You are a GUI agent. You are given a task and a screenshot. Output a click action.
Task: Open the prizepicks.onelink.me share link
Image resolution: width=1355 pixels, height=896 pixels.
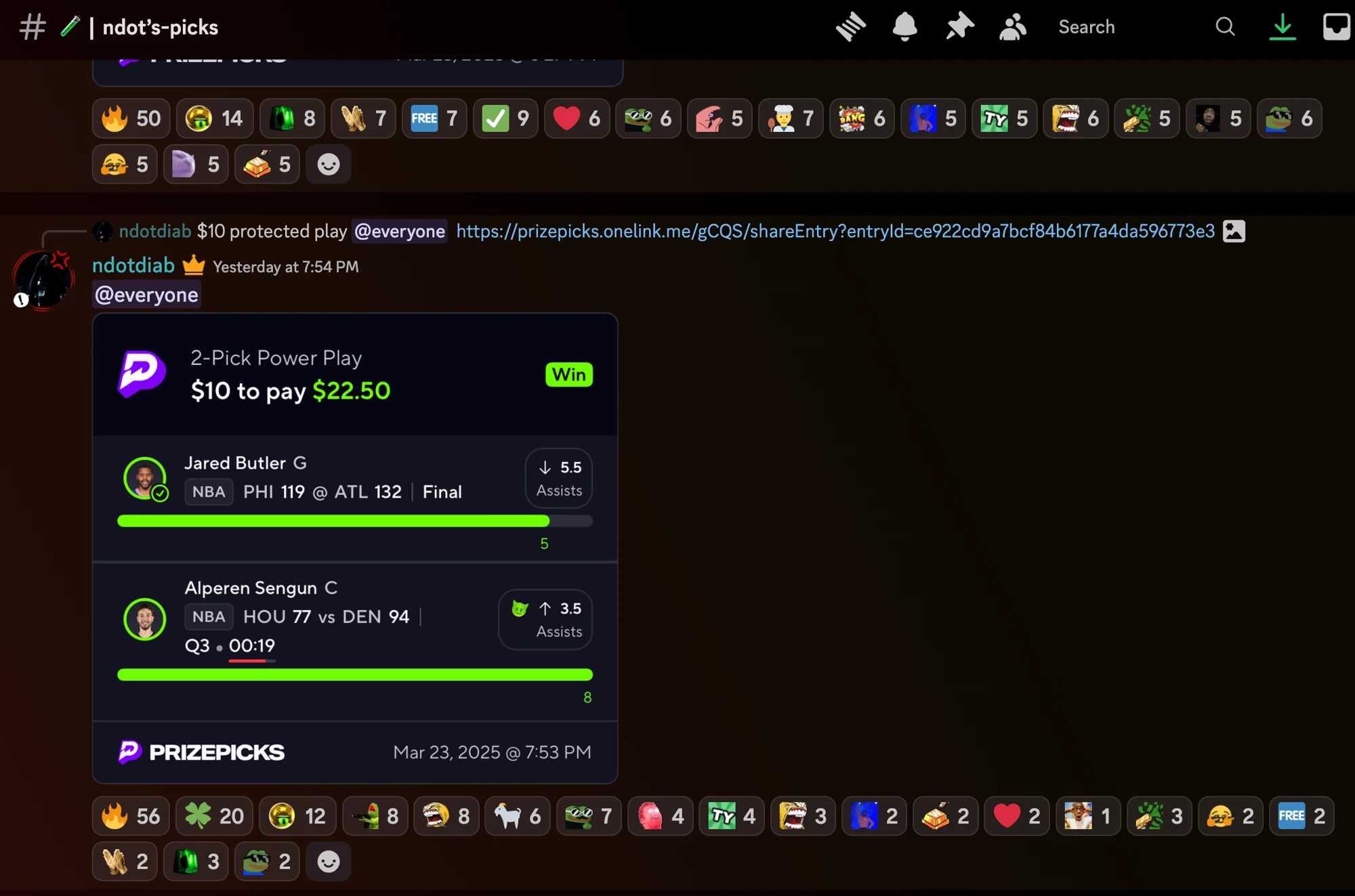[835, 231]
